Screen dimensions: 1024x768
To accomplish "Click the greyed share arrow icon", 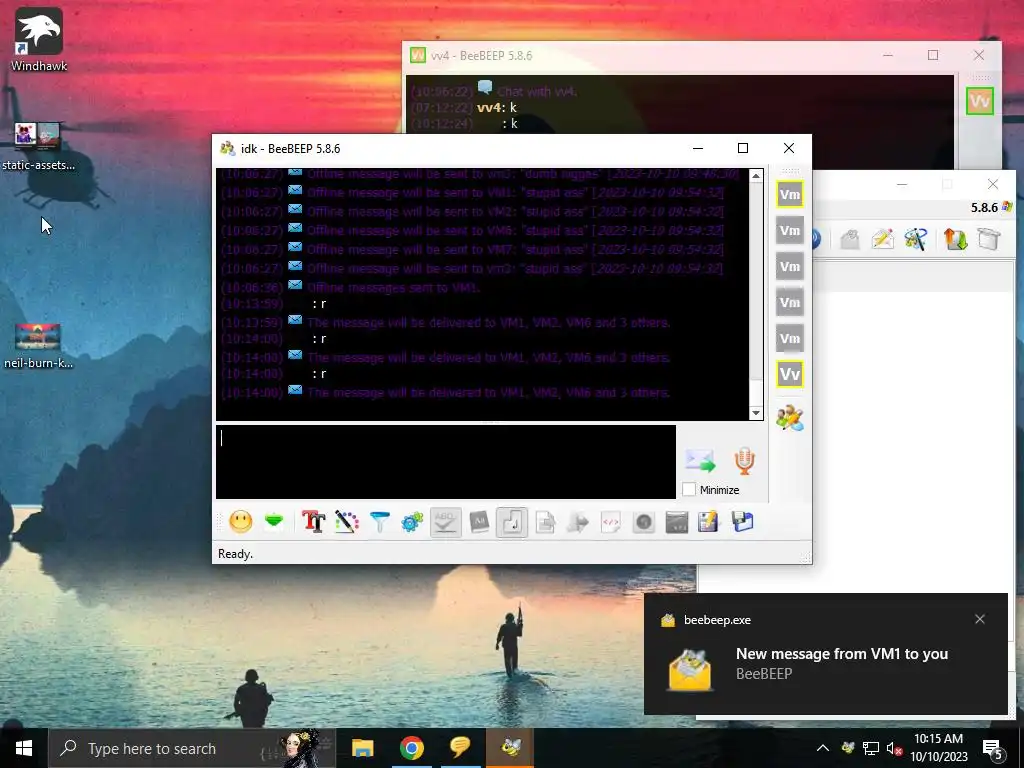I will pos(578,522).
